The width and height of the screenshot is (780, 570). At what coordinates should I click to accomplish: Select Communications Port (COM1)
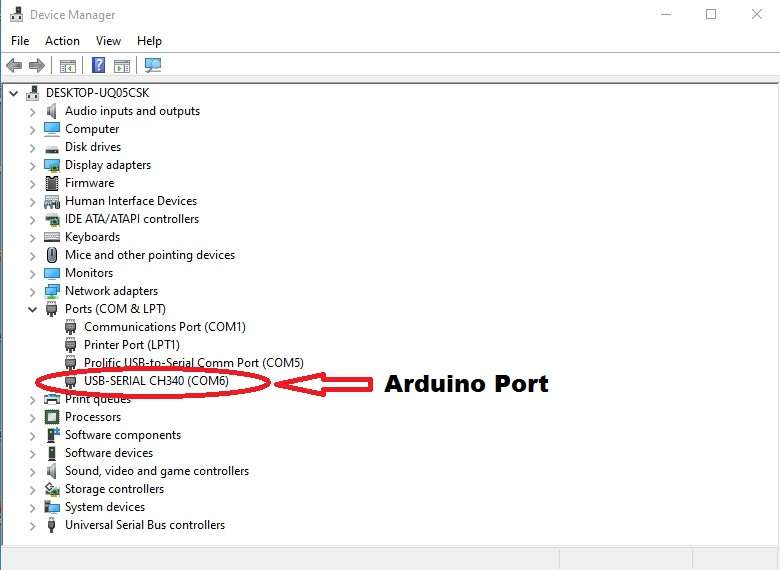(165, 327)
